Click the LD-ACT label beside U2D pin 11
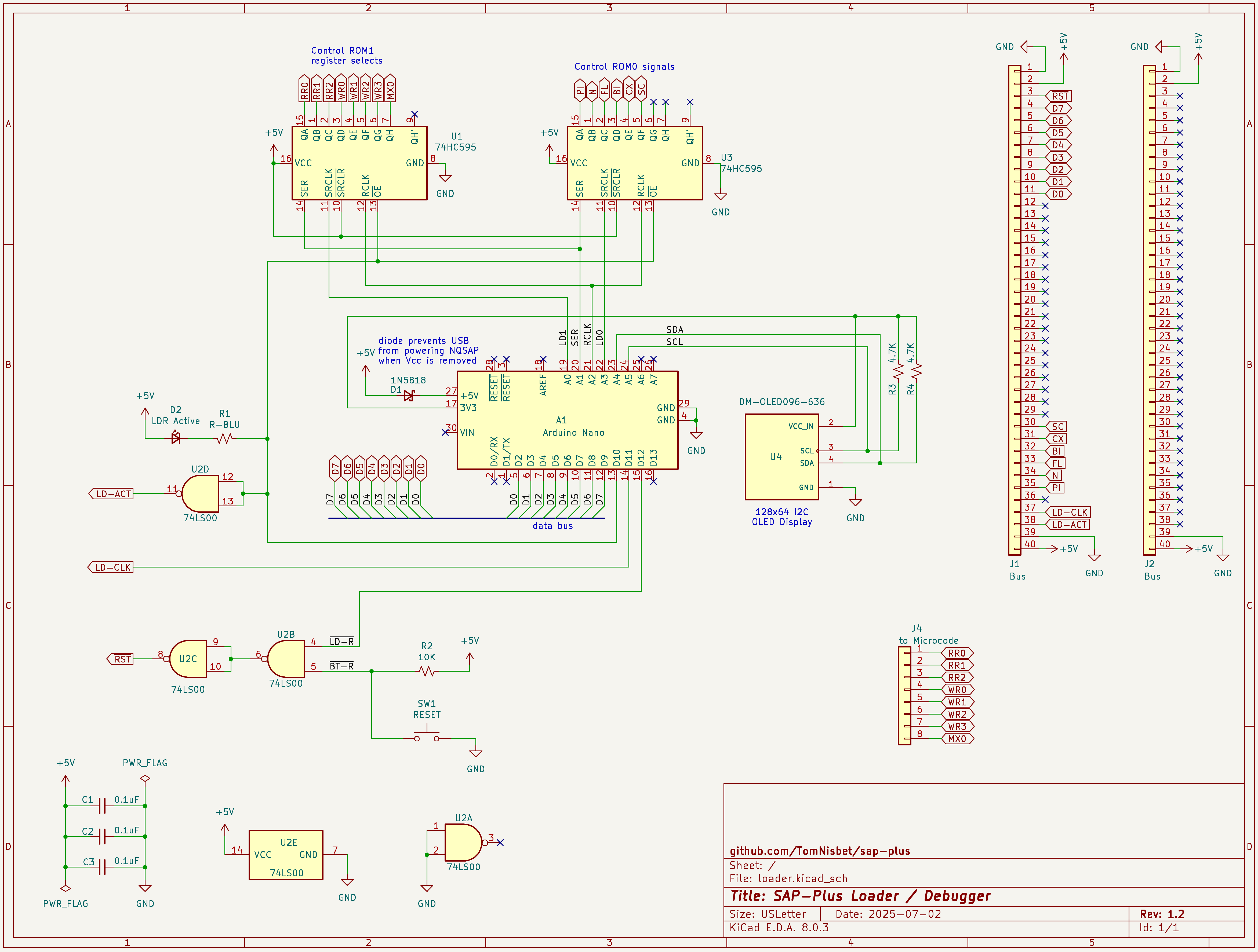Image resolution: width=1258 pixels, height=952 pixels. 111,493
